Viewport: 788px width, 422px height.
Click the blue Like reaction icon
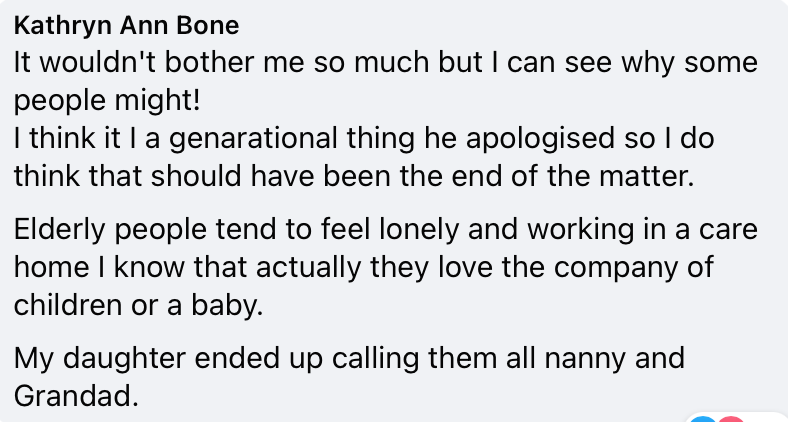tap(705, 419)
